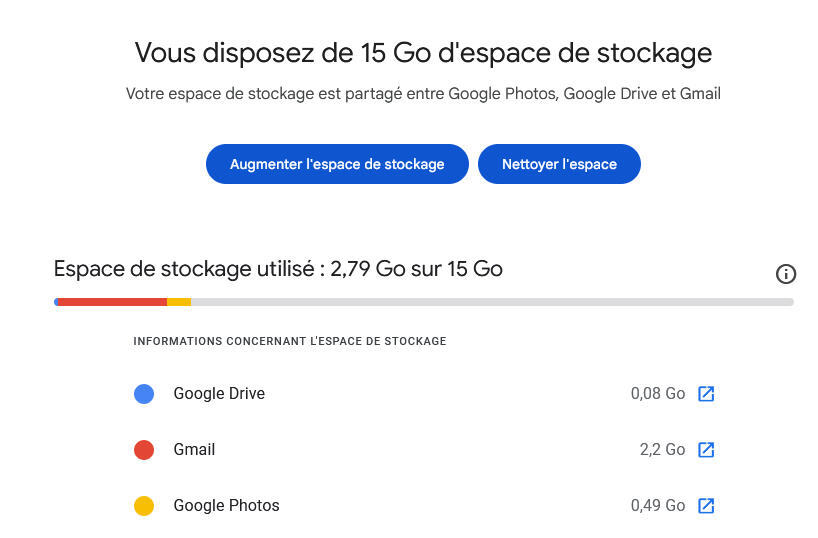This screenshot has height=538, width=818.
Task: Click "Augmenter l'espace de stockage" button
Action: 337,164
